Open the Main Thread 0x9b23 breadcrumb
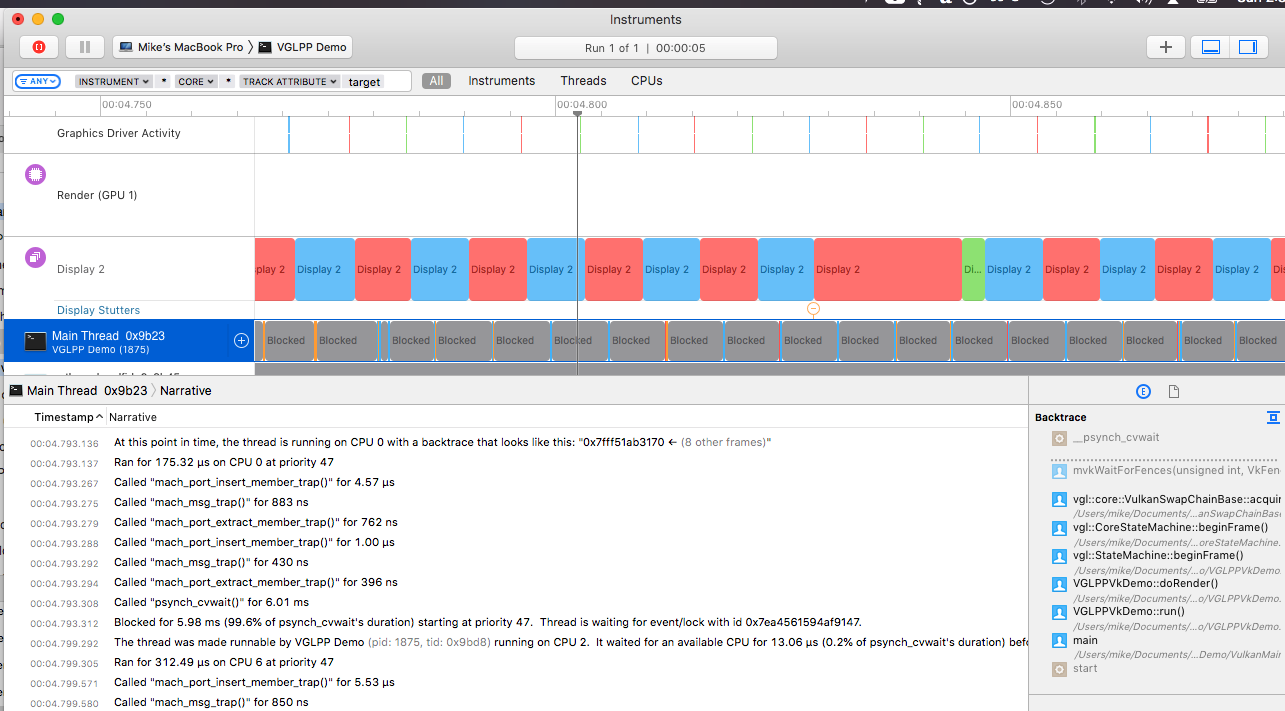Image resolution: width=1285 pixels, height=711 pixels. click(x=77, y=391)
